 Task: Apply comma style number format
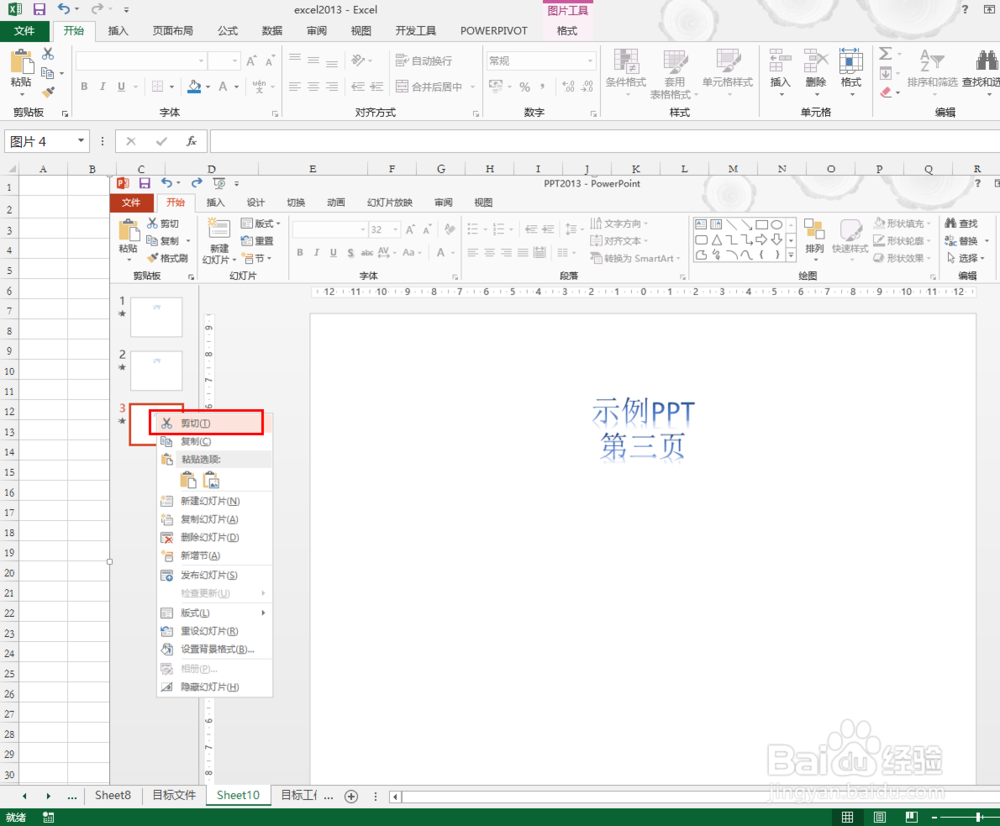[543, 86]
